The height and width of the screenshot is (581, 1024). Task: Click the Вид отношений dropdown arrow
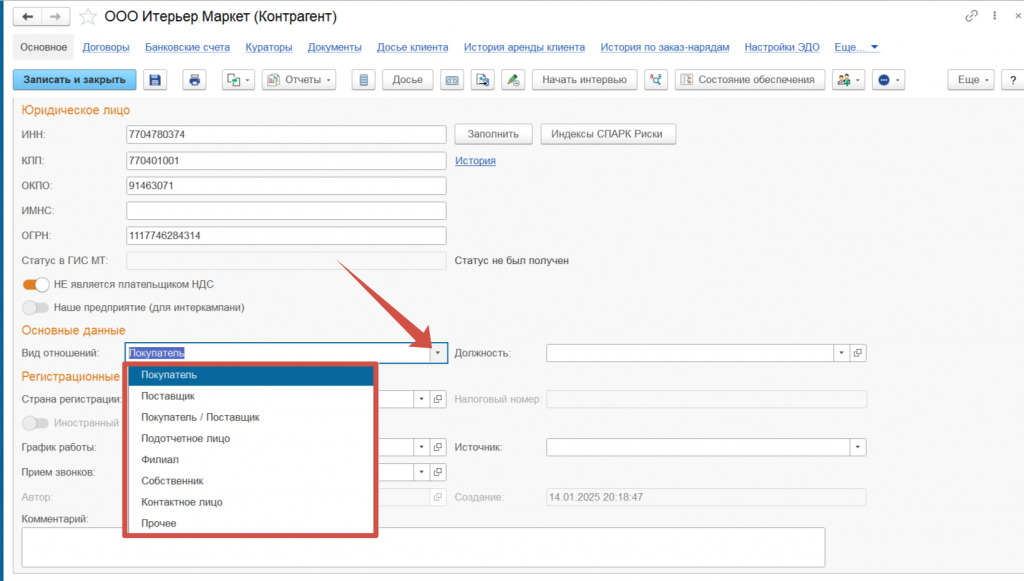[437, 353]
